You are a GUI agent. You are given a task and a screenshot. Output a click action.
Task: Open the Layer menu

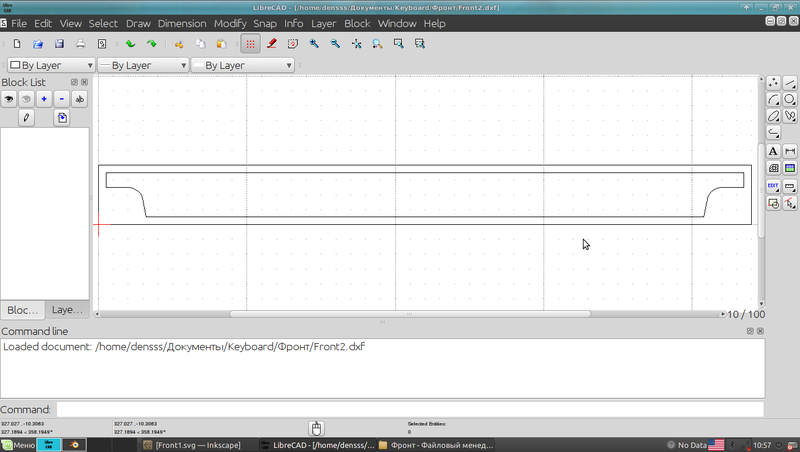(323, 23)
